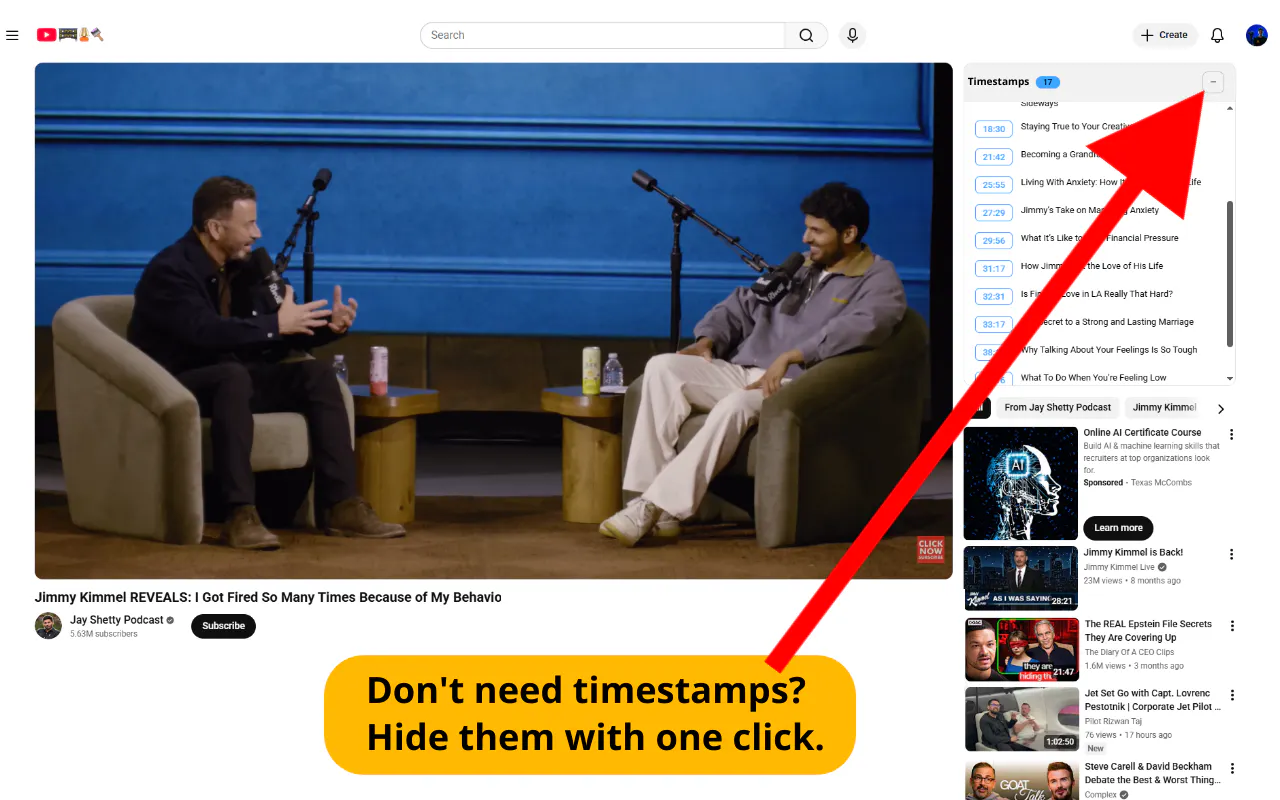Start voice search with the microphone

pos(852,35)
